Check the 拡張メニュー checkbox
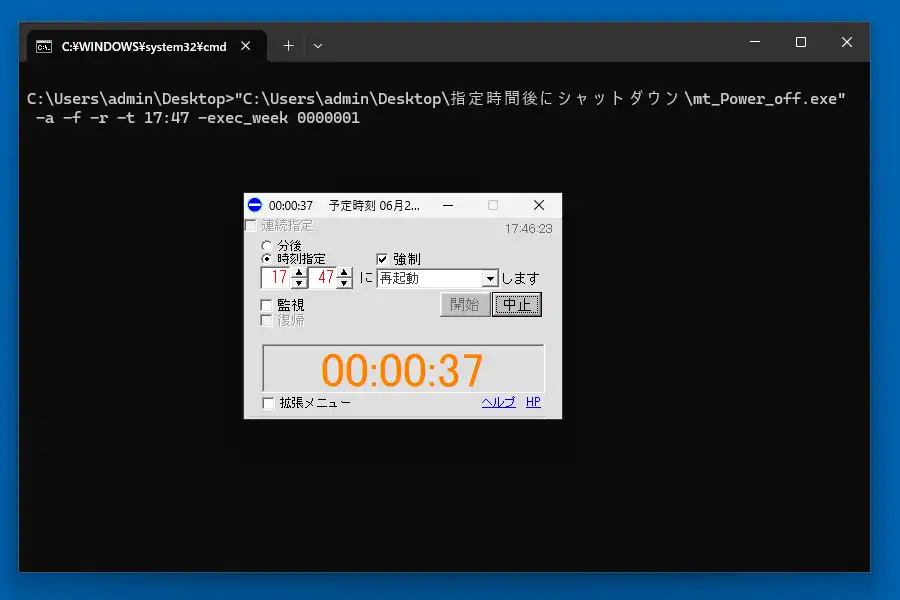Viewport: 900px width, 600px height. tap(268, 403)
